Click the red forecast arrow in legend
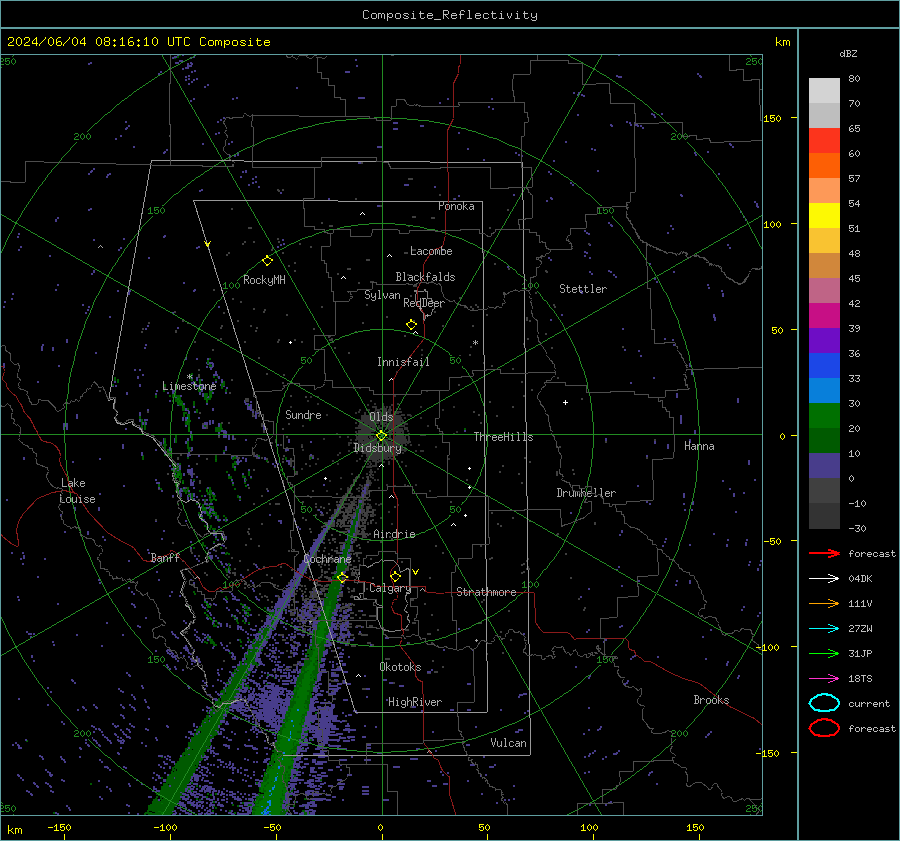Screen dimensions: 900x841 click(x=824, y=553)
